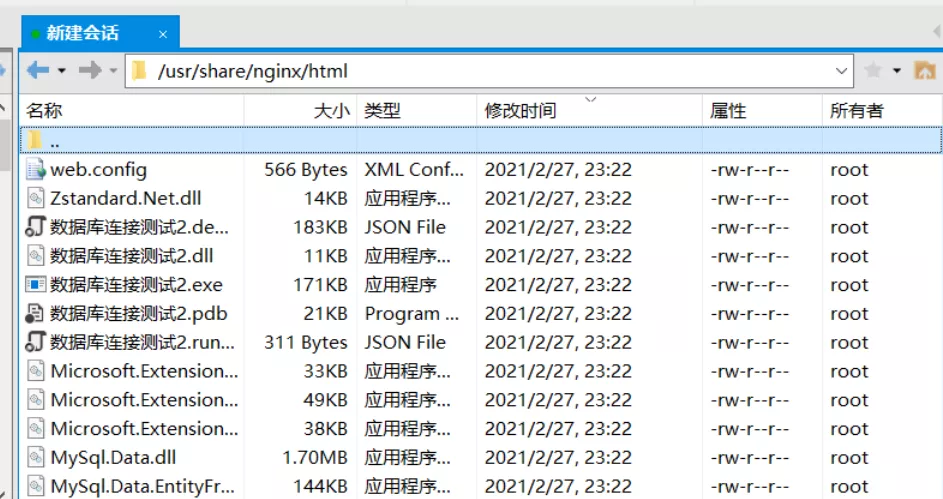Open the forward arrow history dropdown
The image size is (943, 499).
pos(113,71)
